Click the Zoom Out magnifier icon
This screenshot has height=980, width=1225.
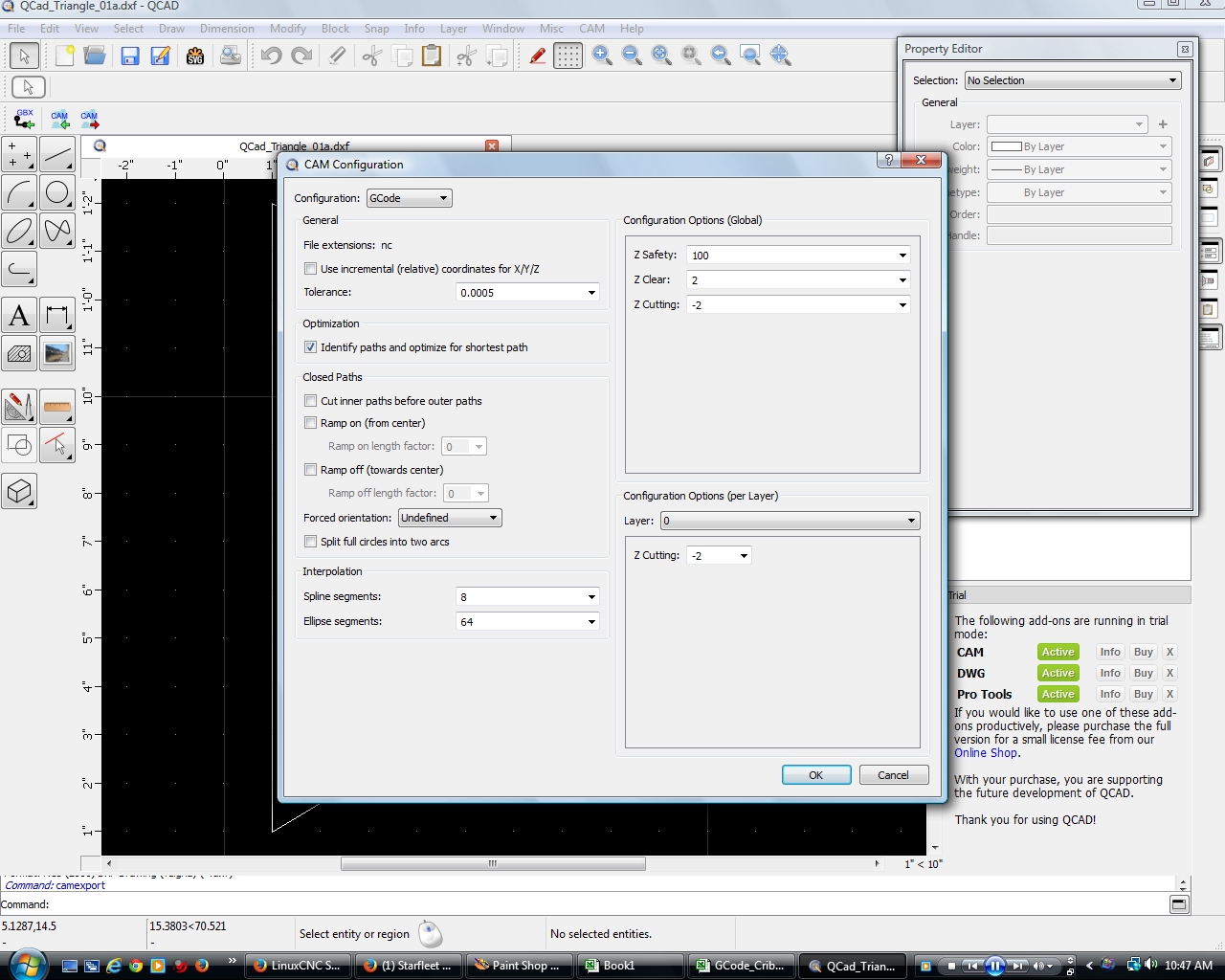click(632, 56)
